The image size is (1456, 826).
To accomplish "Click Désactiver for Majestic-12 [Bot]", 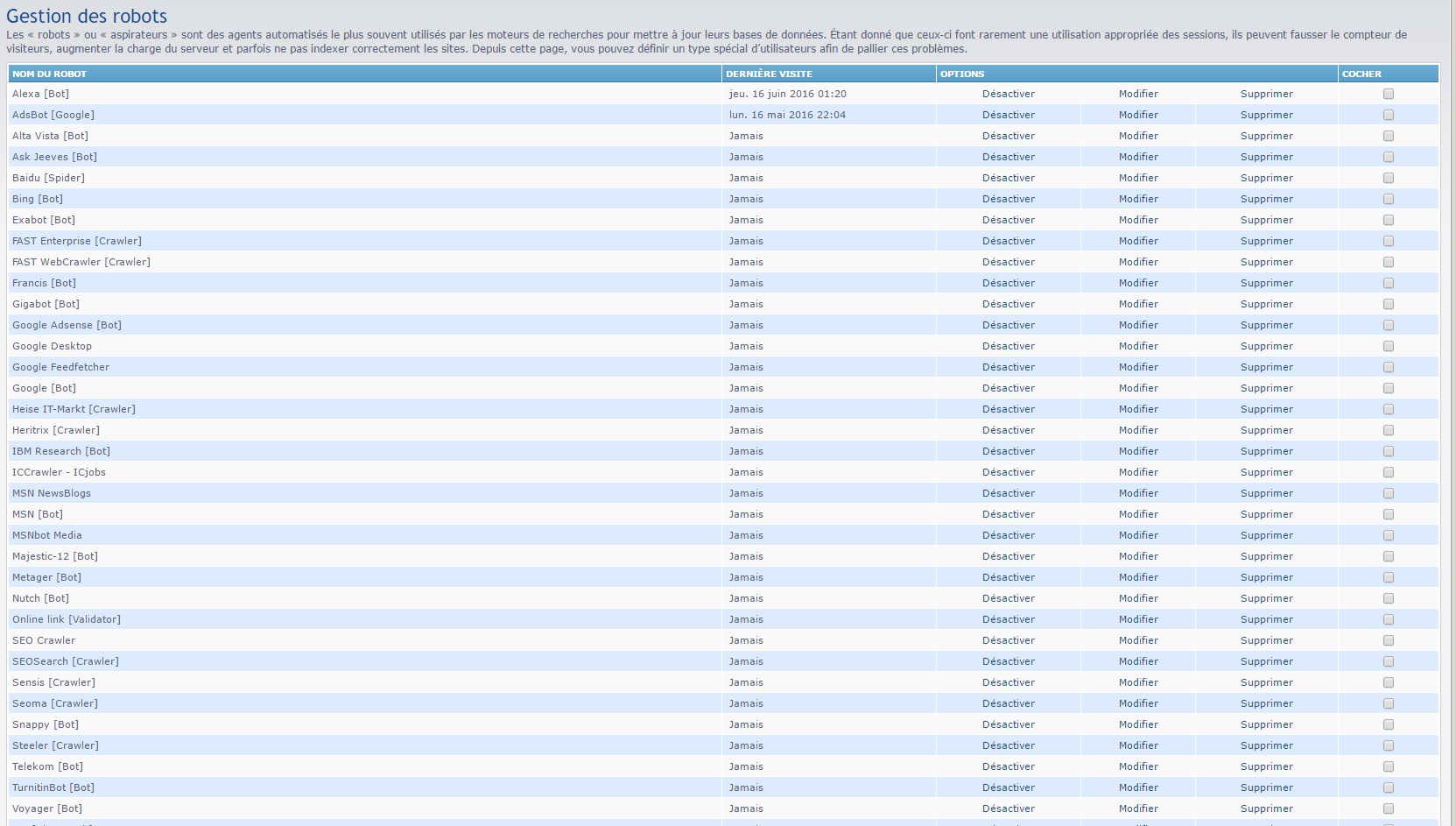I will click(1009, 556).
